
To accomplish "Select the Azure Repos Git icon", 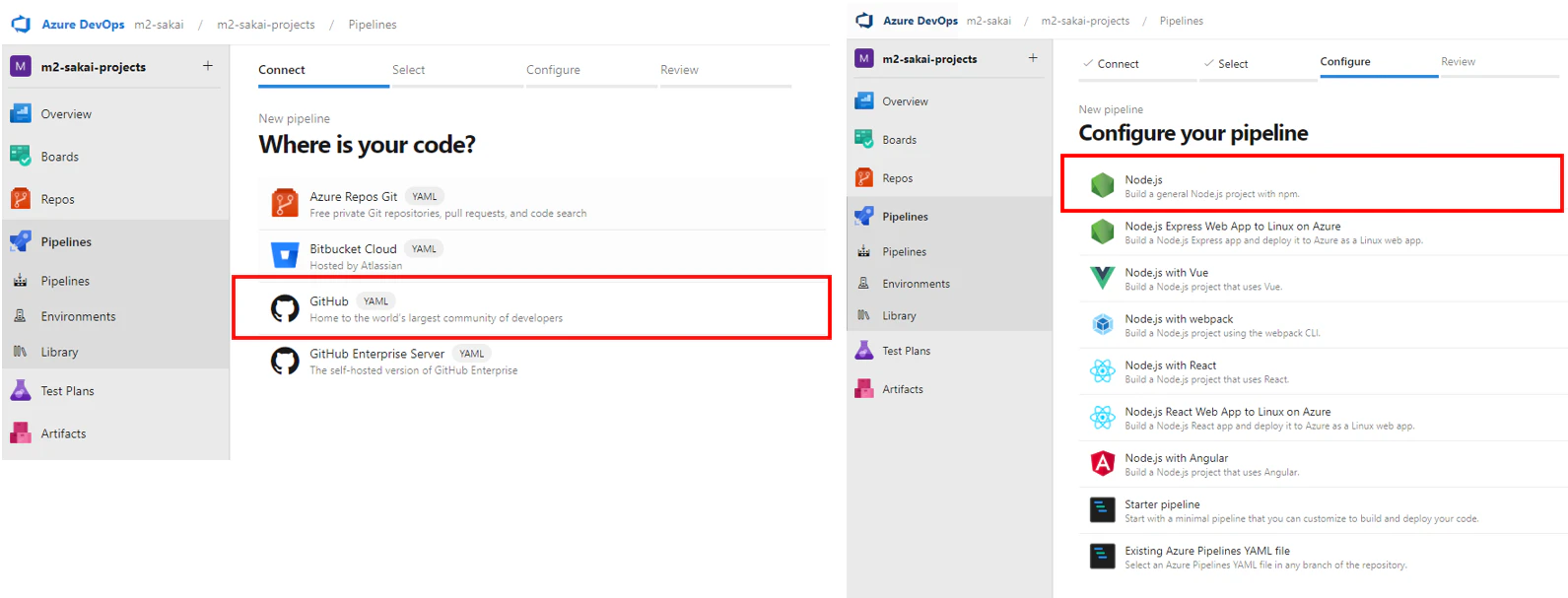I will 285,203.
